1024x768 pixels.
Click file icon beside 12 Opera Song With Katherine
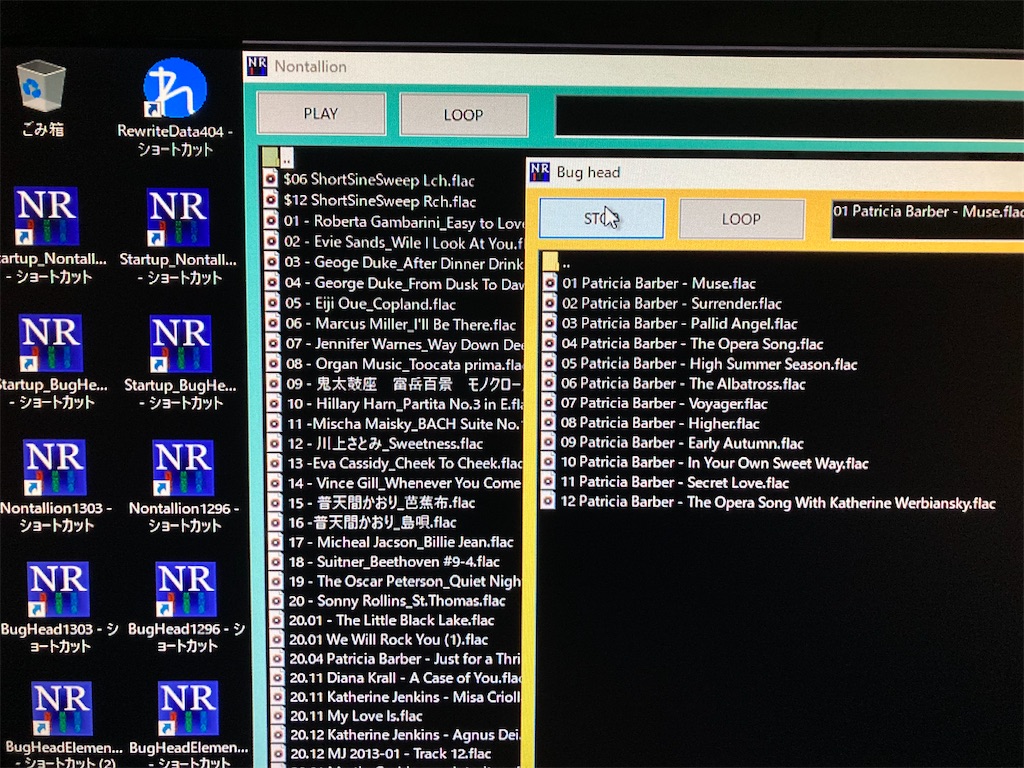[549, 502]
